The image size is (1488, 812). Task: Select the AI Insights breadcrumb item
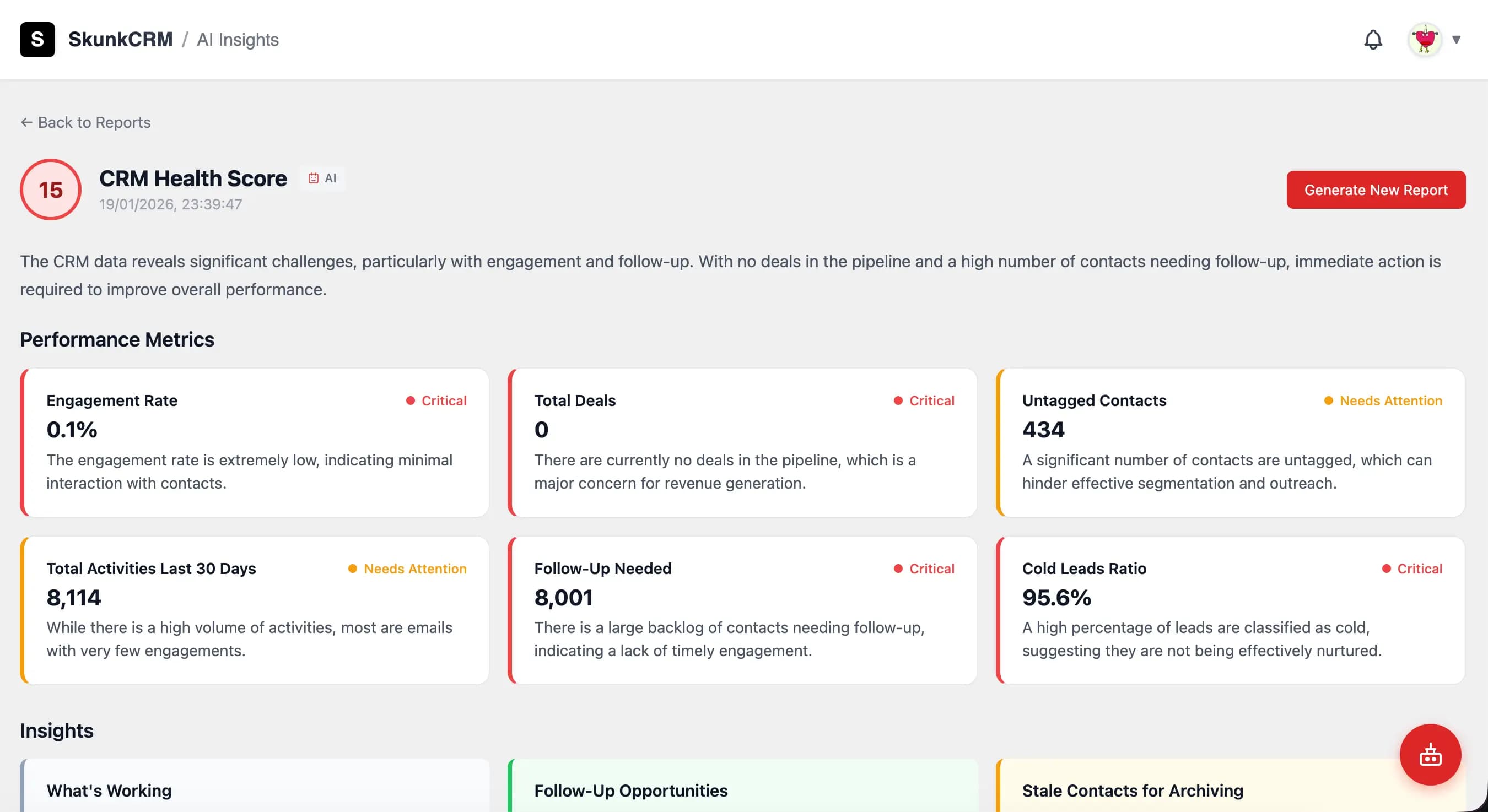238,39
